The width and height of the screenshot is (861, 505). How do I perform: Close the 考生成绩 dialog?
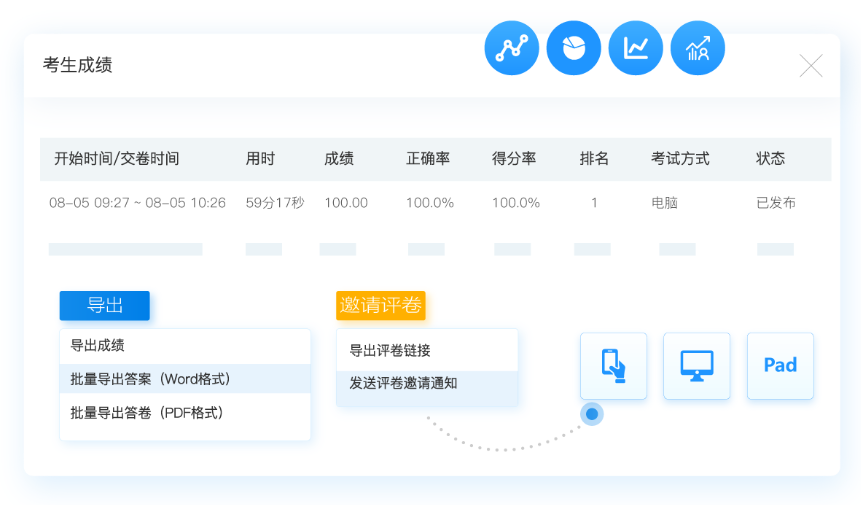(811, 66)
